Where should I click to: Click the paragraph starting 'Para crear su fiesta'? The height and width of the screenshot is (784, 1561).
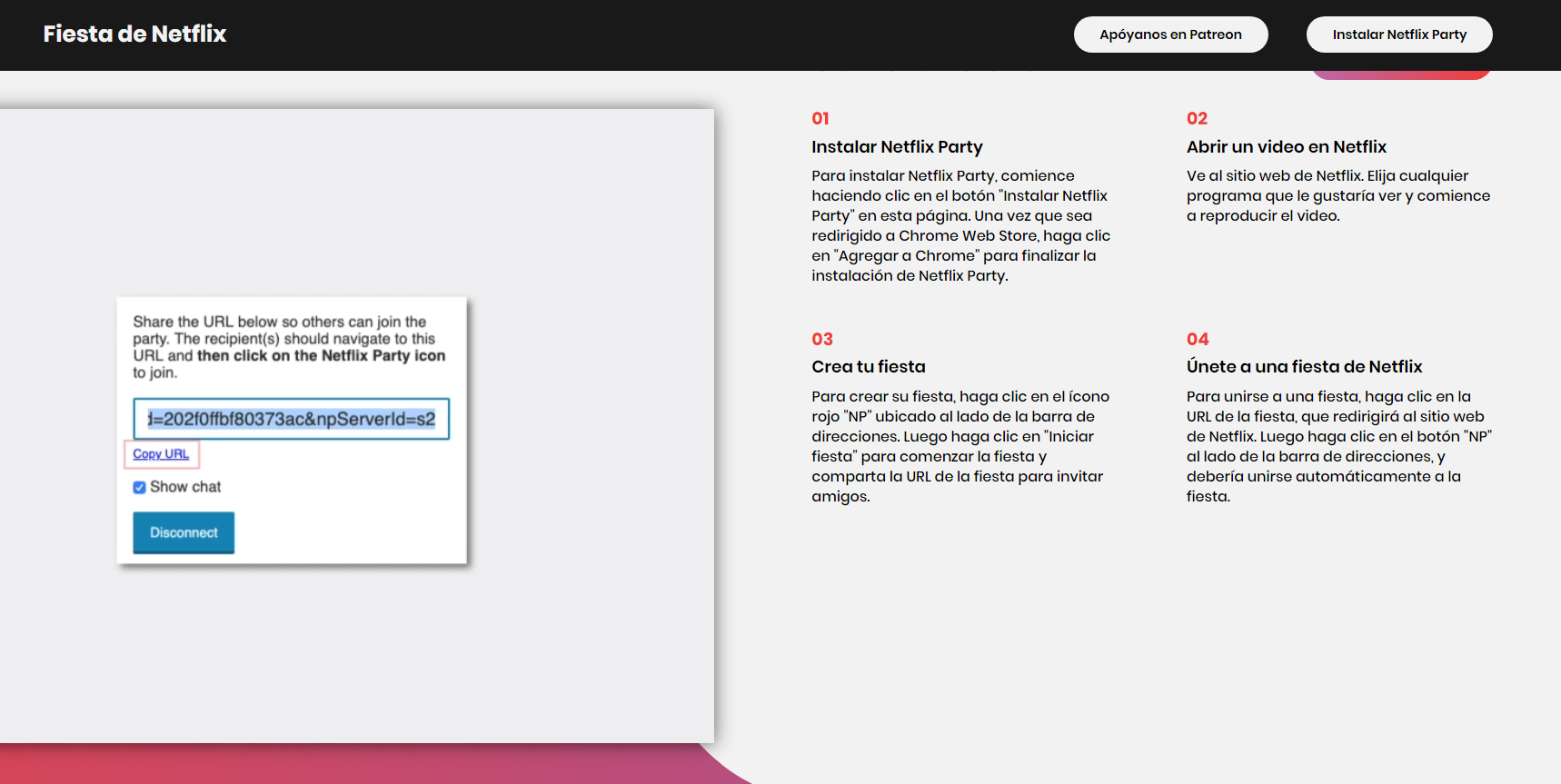960,446
